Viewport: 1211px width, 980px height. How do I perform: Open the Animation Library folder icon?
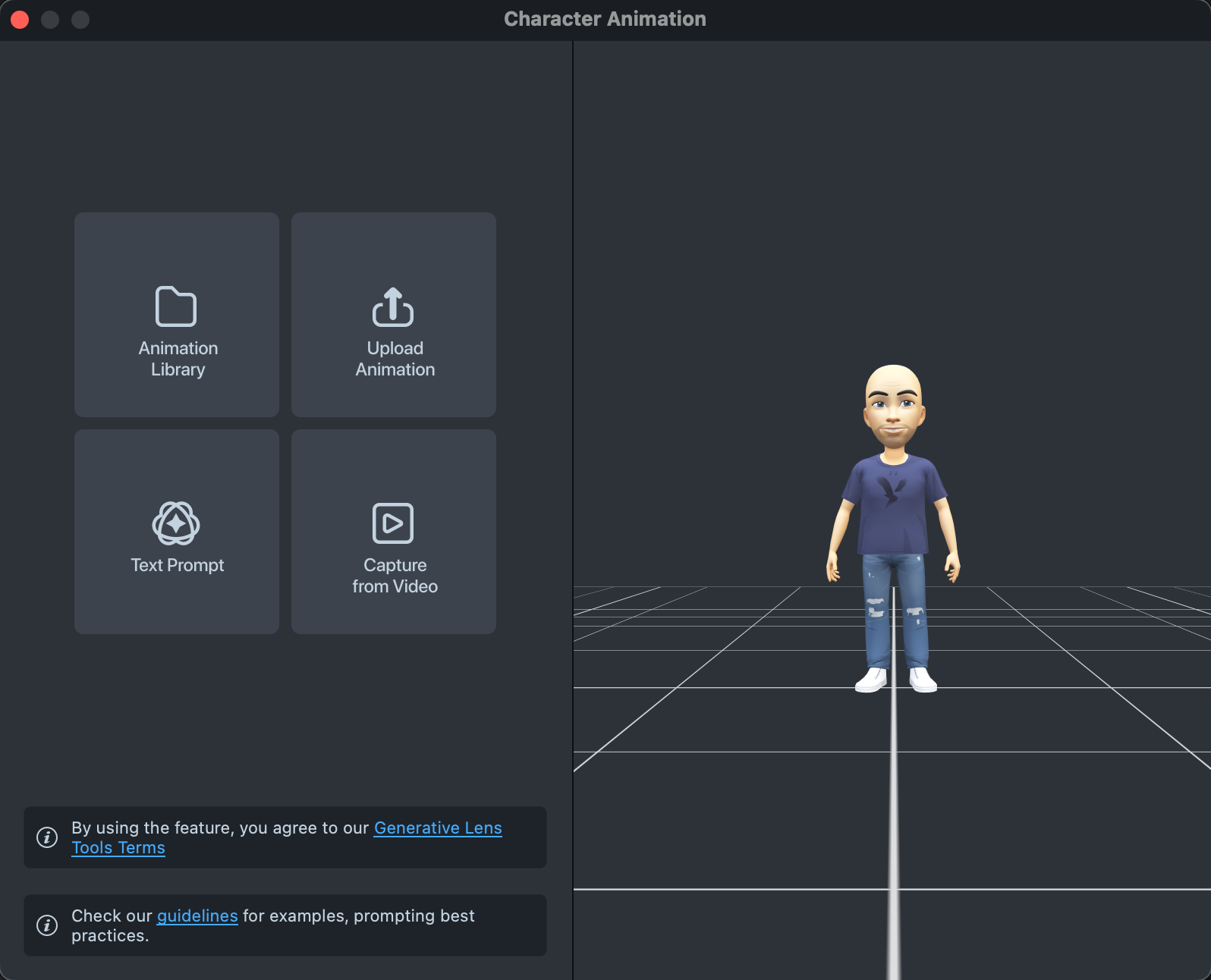pyautogui.click(x=176, y=306)
